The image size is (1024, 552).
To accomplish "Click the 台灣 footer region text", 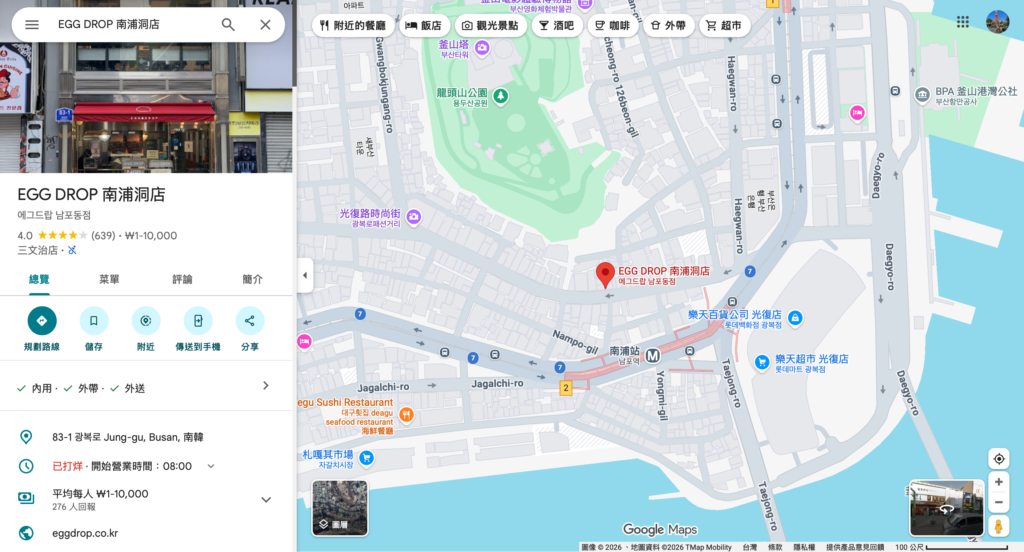I will (x=750, y=547).
